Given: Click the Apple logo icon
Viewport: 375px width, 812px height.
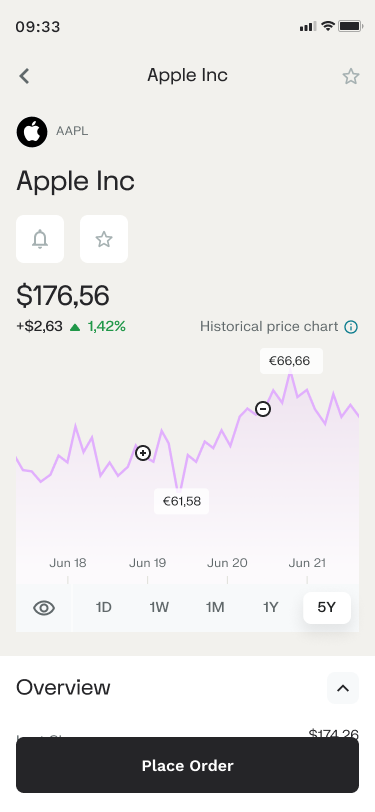Looking at the screenshot, I should tap(32, 132).
